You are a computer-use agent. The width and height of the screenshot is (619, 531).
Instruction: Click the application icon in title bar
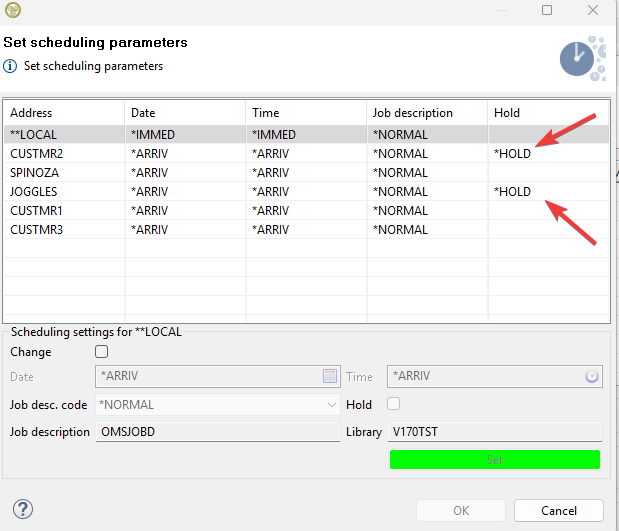12,10
